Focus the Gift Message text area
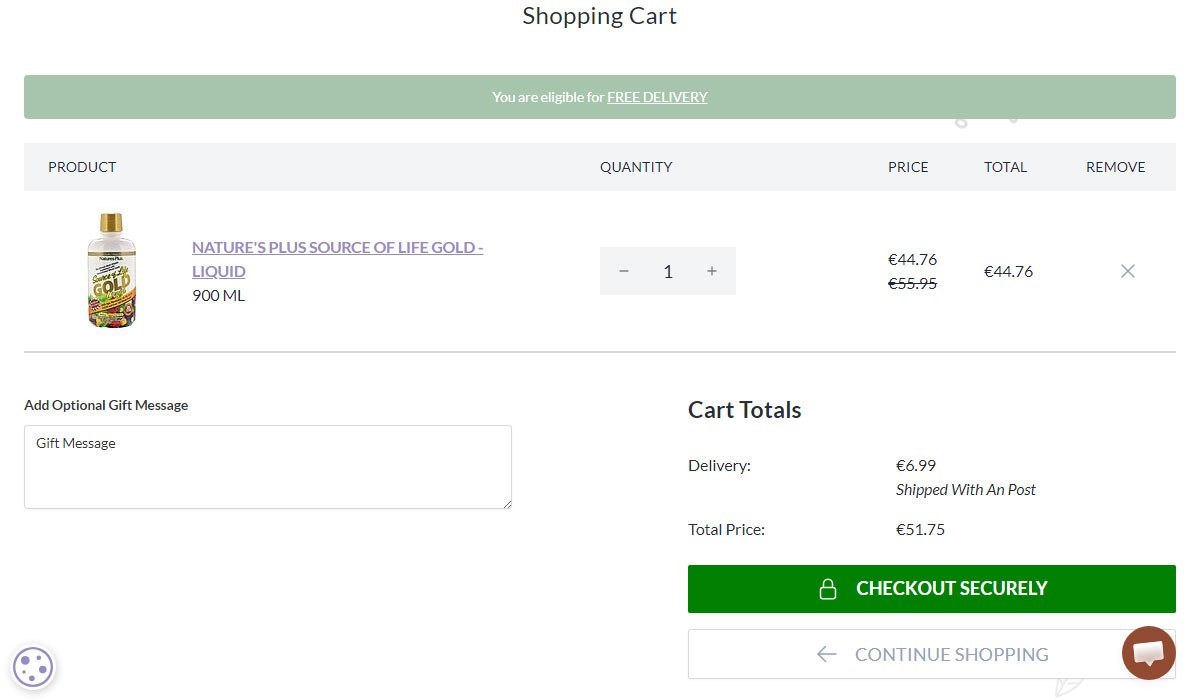 pos(268,467)
